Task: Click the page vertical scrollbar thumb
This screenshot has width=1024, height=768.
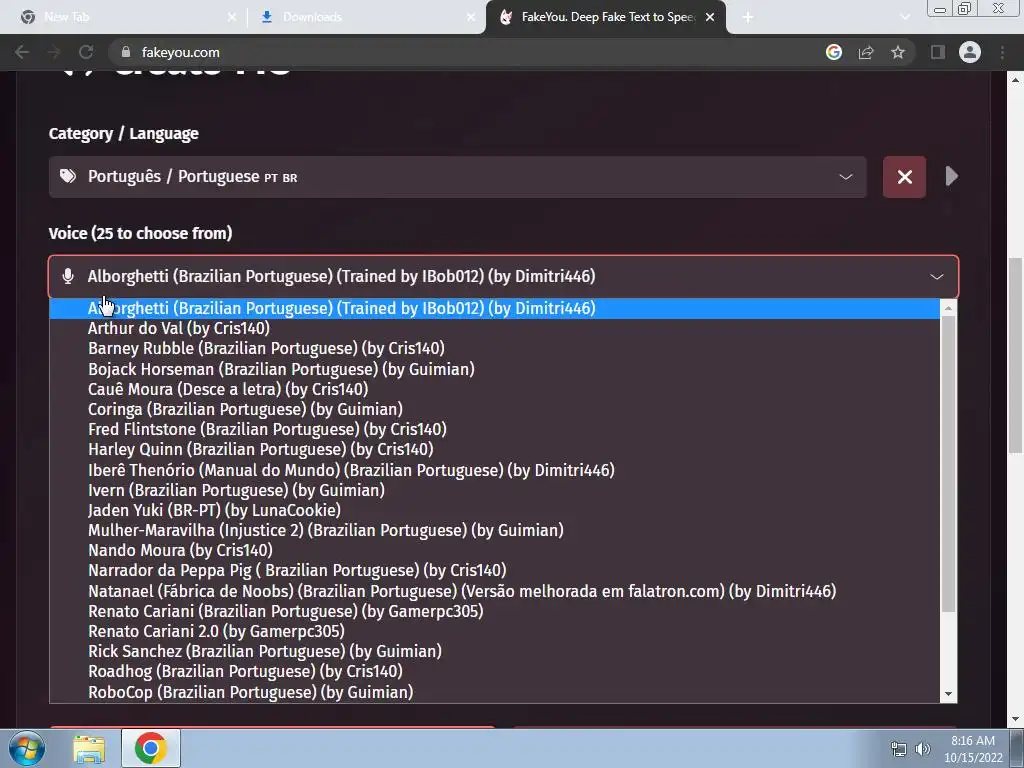Action: (1015, 355)
